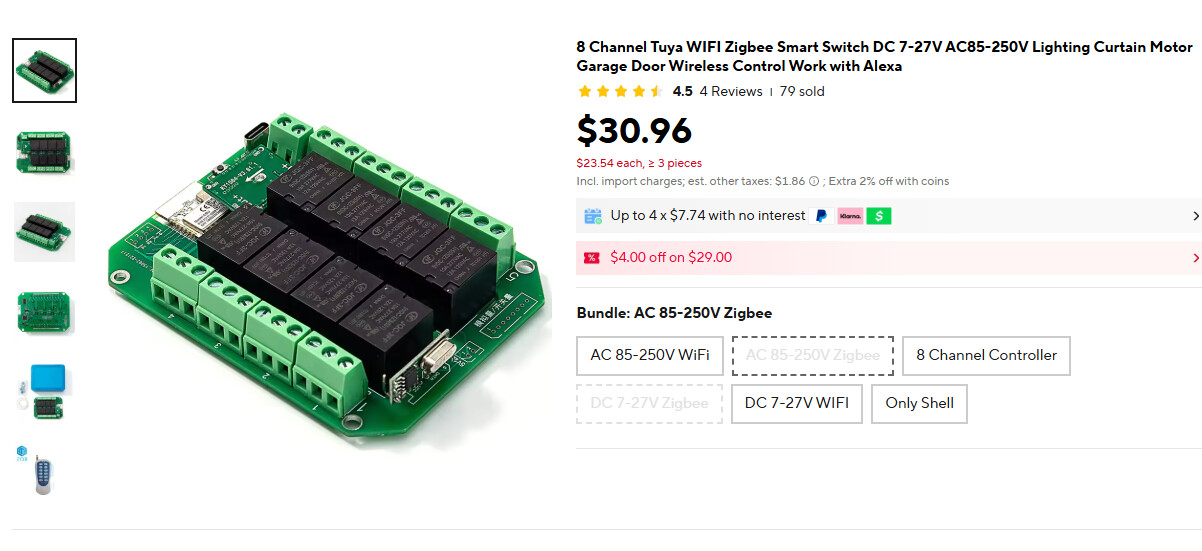
Task: Show the blue shell enclosure thumbnail
Action: [44, 391]
